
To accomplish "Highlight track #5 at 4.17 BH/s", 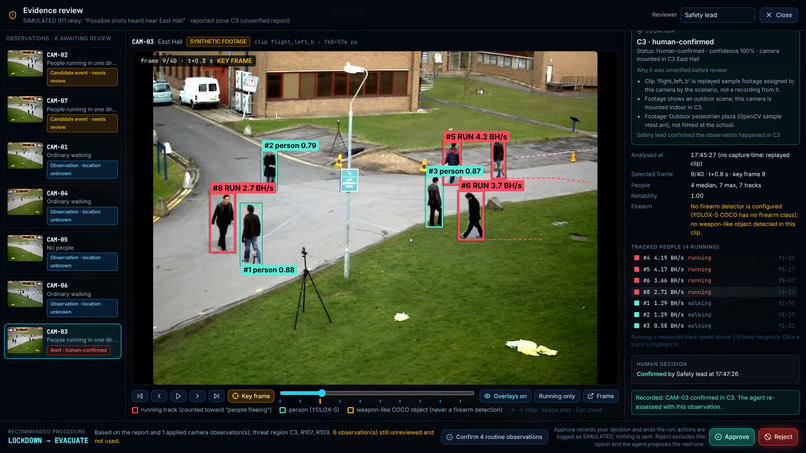I will (715, 269).
